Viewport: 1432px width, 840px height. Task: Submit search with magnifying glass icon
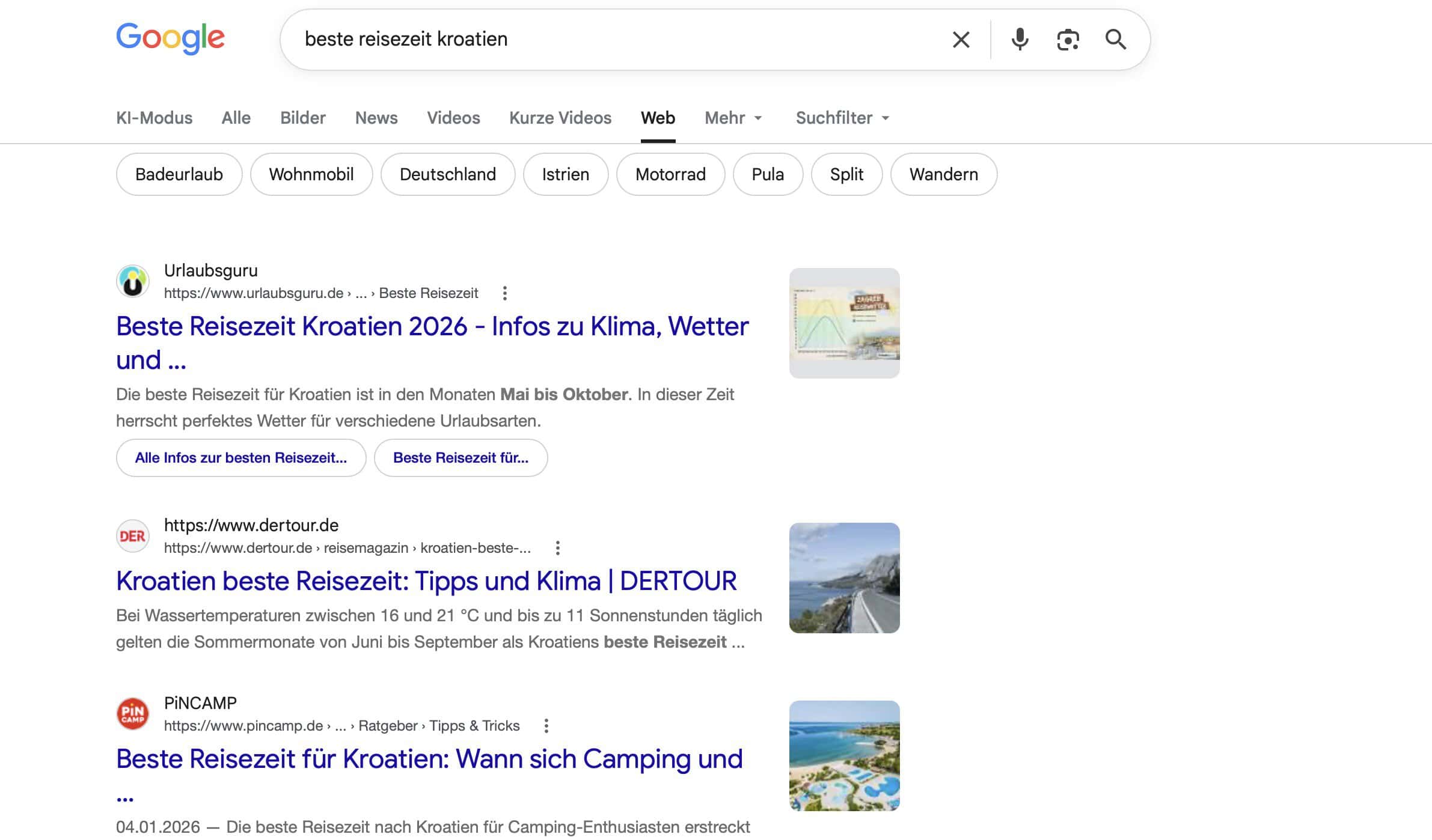(1115, 40)
